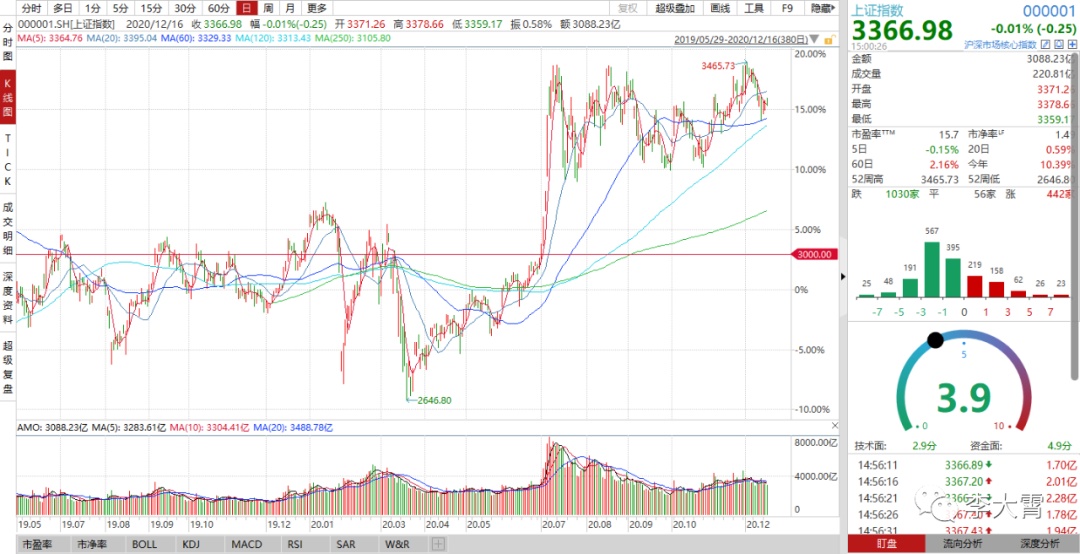Switch to the 分时 intraday tab

point(31,8)
